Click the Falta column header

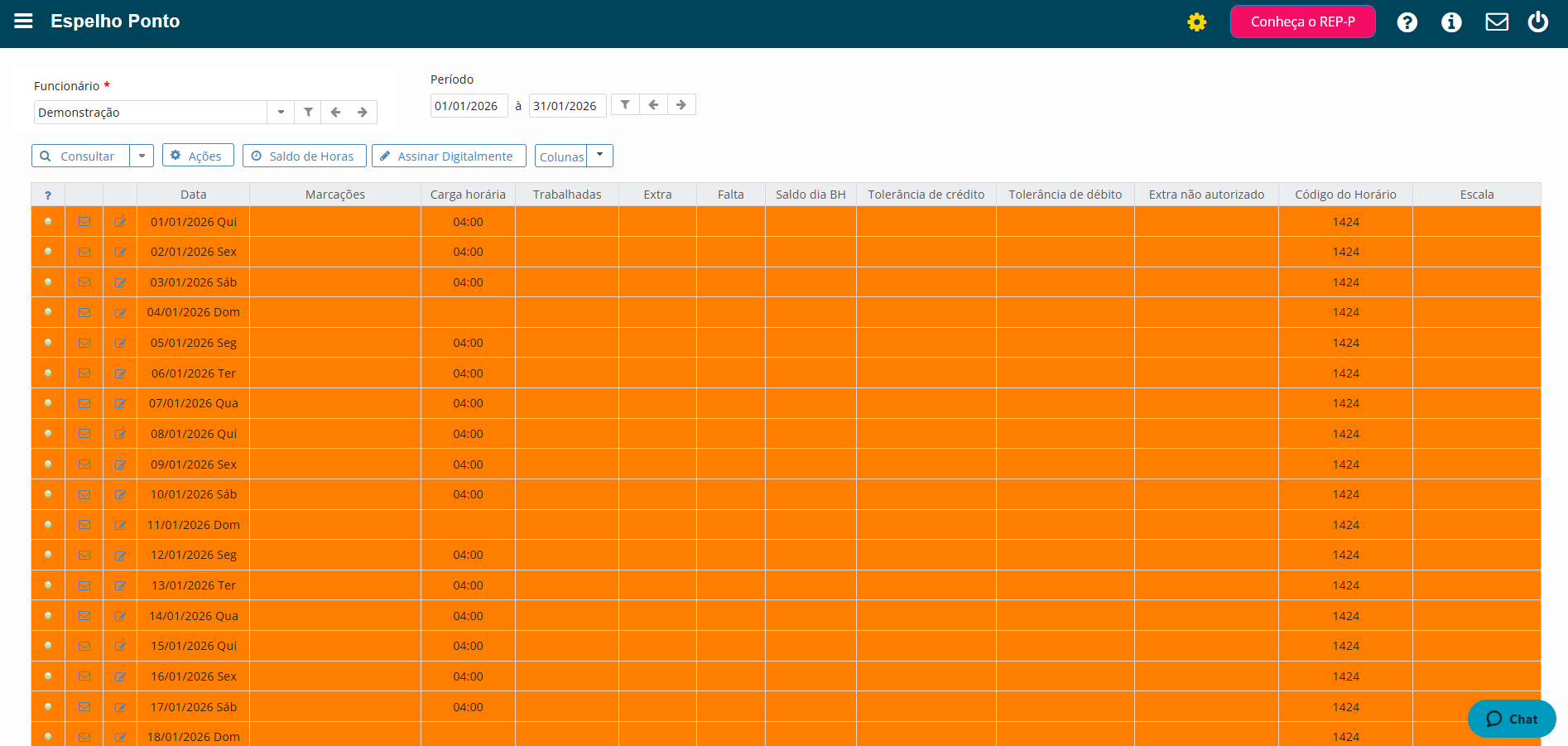point(731,195)
